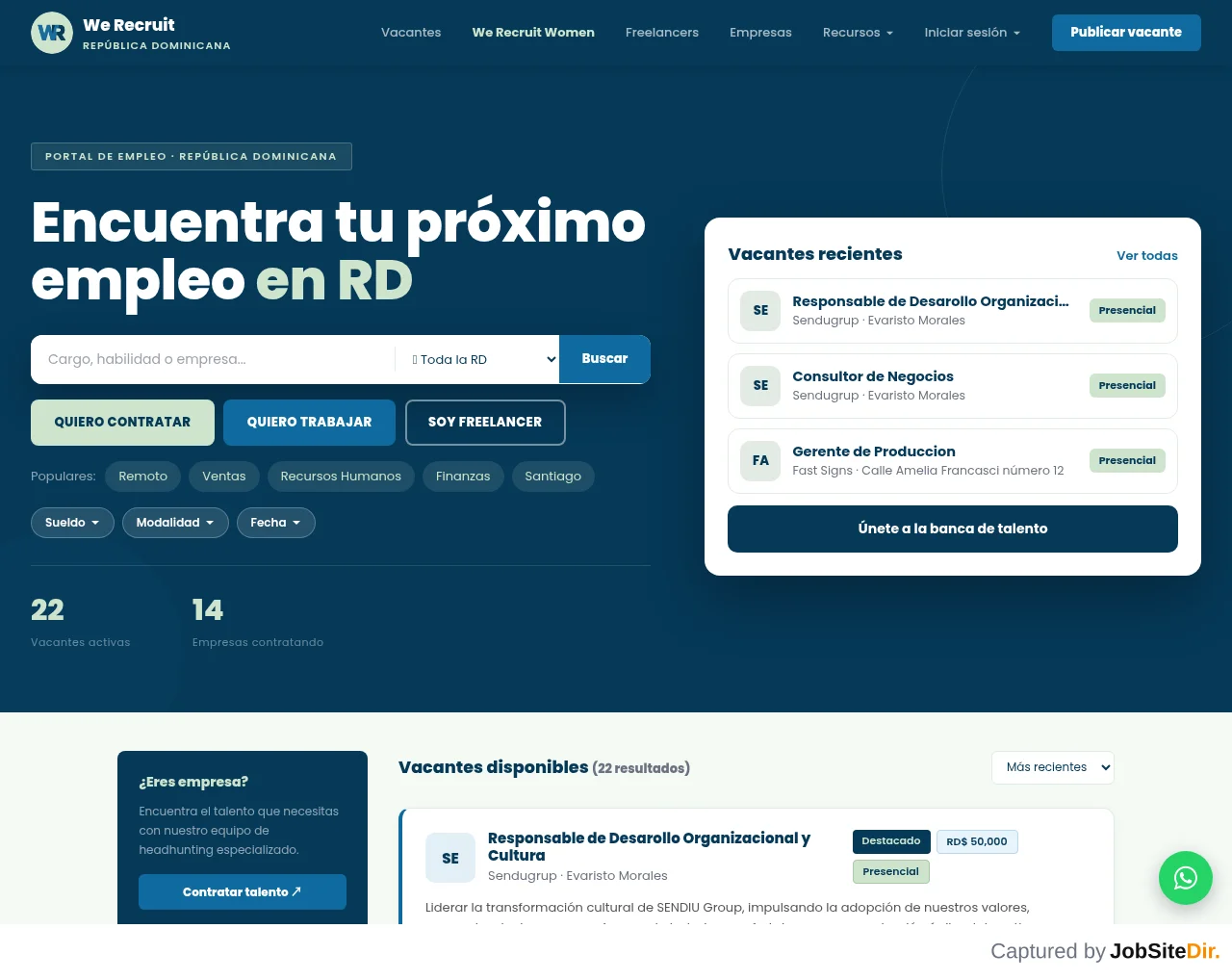1232x980 pixels.
Task: Click the SE avatar beside Consultor de Negocios
Action: click(x=760, y=386)
